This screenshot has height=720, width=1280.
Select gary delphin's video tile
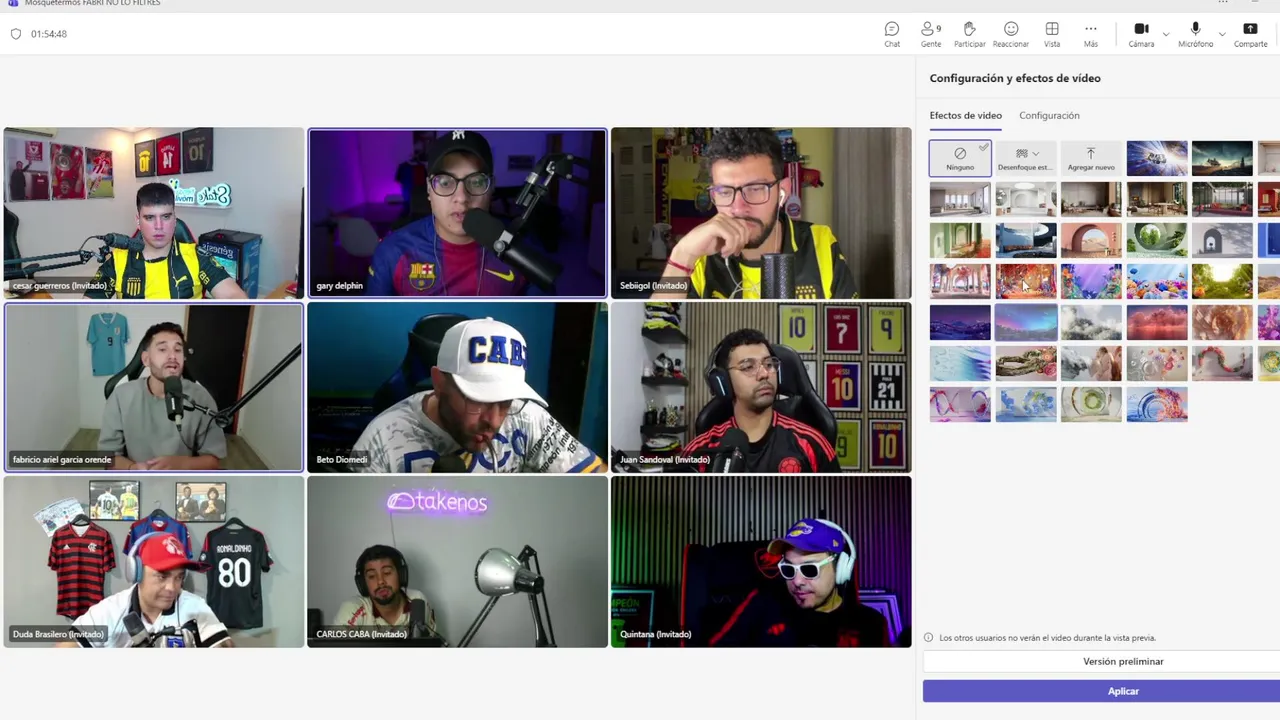tap(457, 213)
